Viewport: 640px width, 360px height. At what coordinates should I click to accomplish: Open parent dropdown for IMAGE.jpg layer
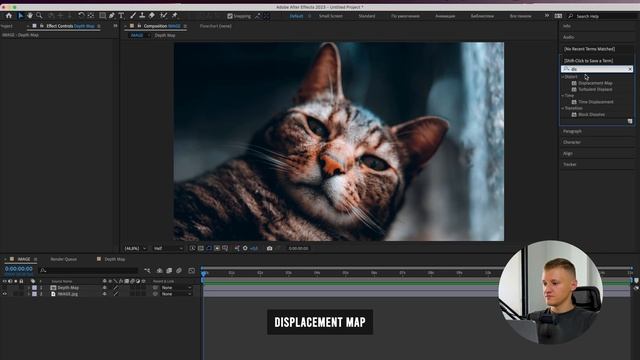[x=176, y=294]
